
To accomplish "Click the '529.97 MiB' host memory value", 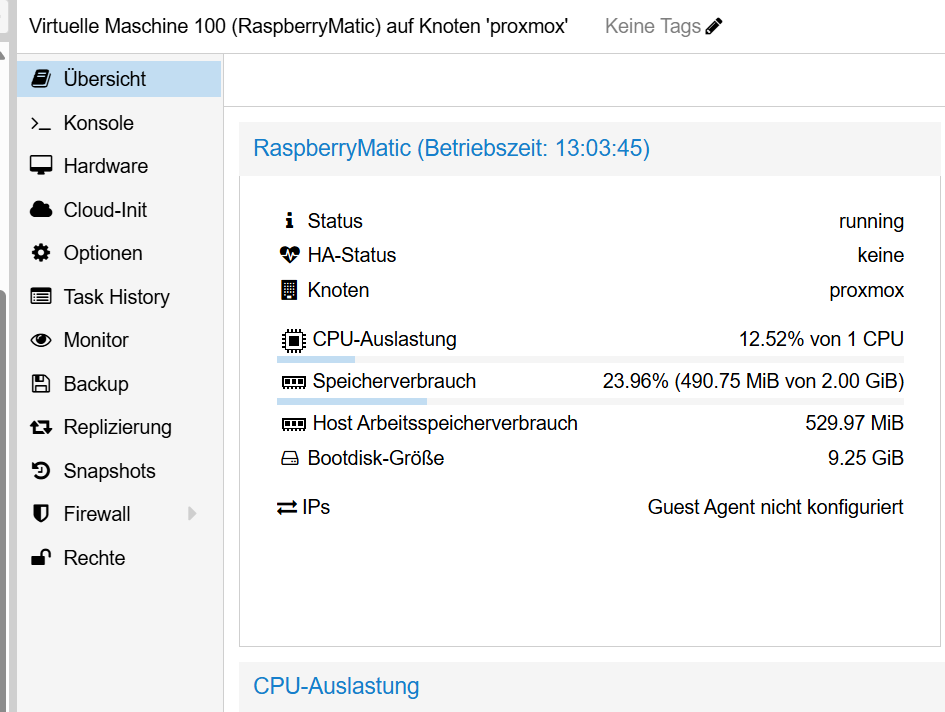I will pyautogui.click(x=854, y=423).
